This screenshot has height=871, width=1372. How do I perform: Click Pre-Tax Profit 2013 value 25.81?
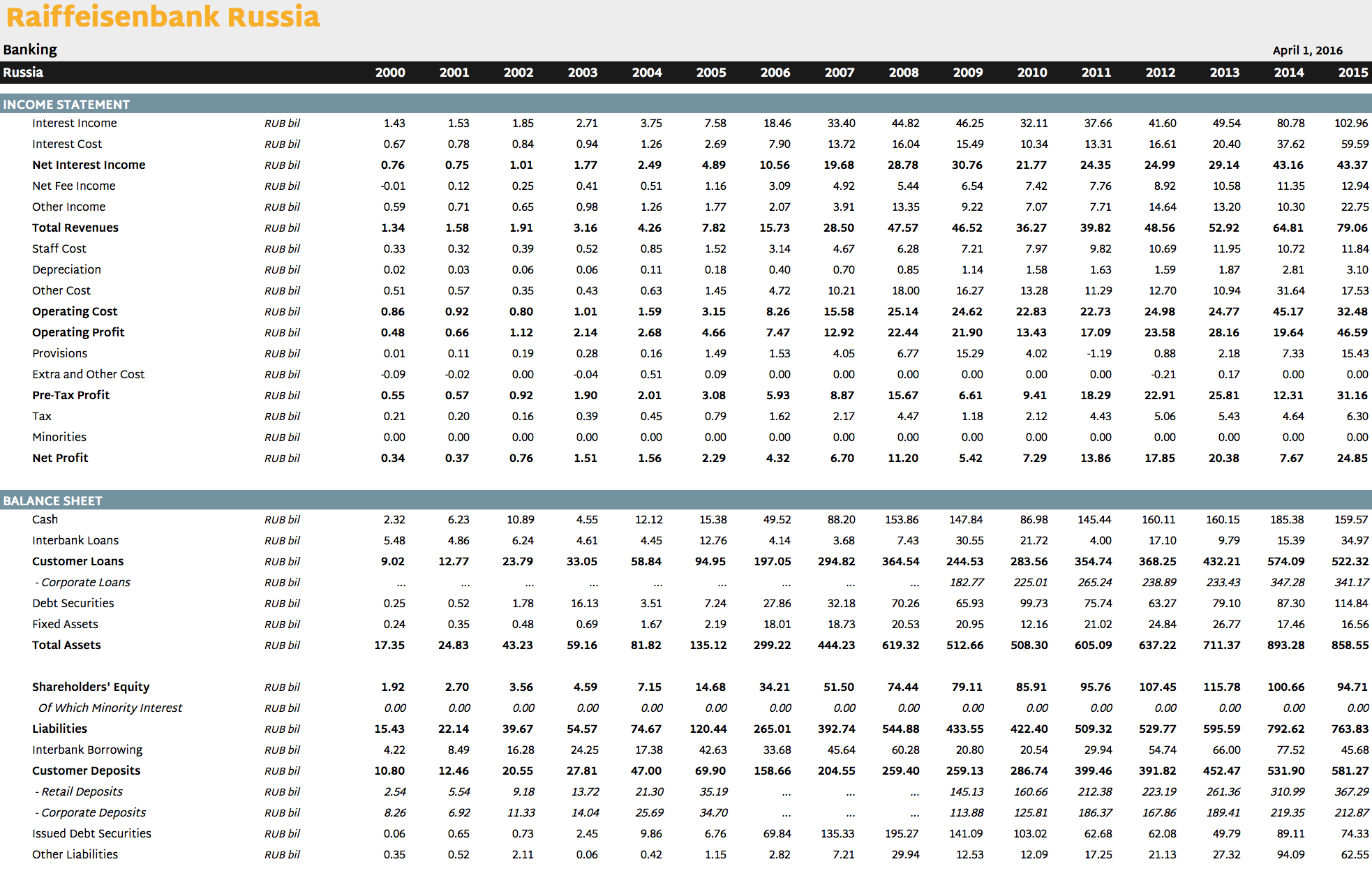pyautogui.click(x=1224, y=396)
